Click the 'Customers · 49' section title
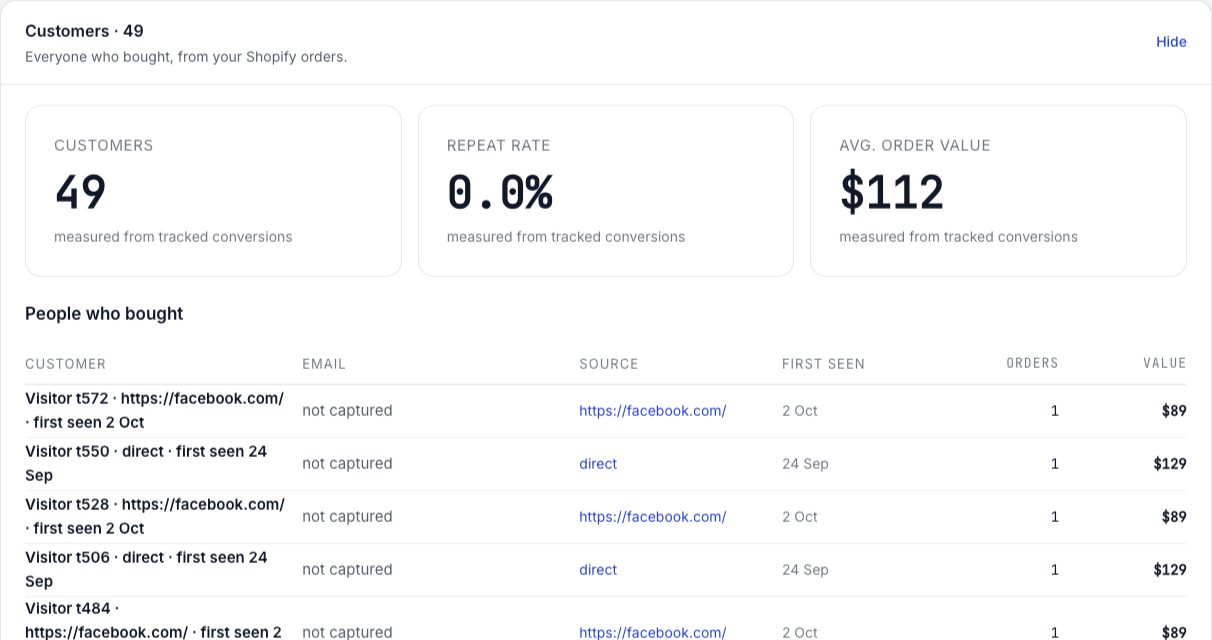The image size is (1212, 640). tap(84, 31)
